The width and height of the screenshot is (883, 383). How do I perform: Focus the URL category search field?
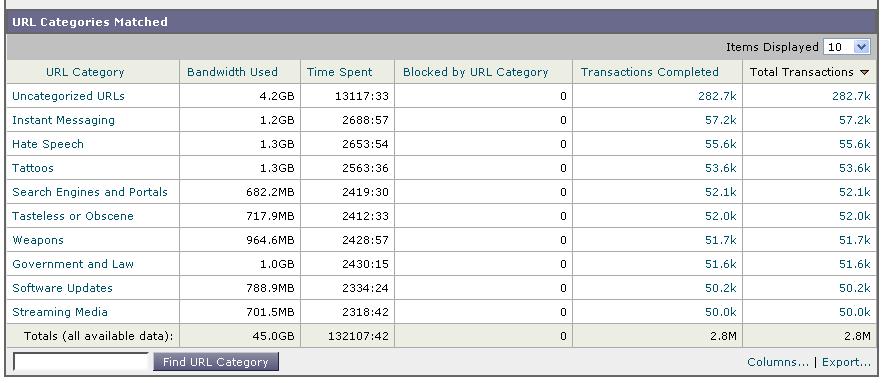tap(81, 362)
